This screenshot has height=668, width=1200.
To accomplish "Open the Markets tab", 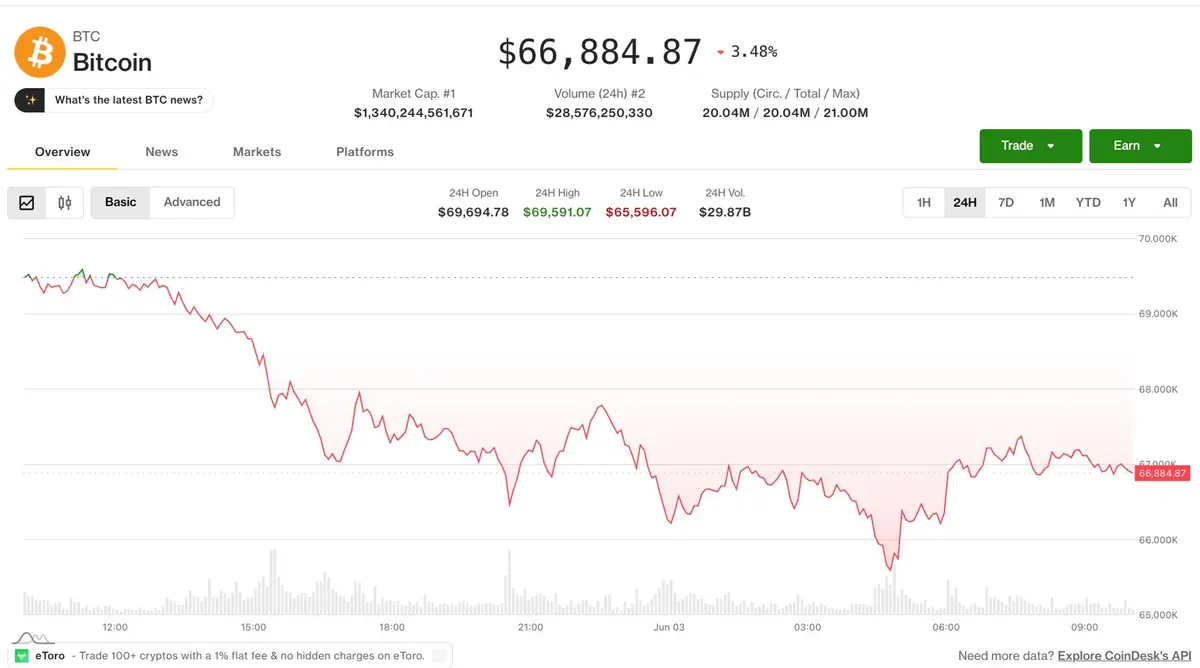I will pyautogui.click(x=257, y=152).
